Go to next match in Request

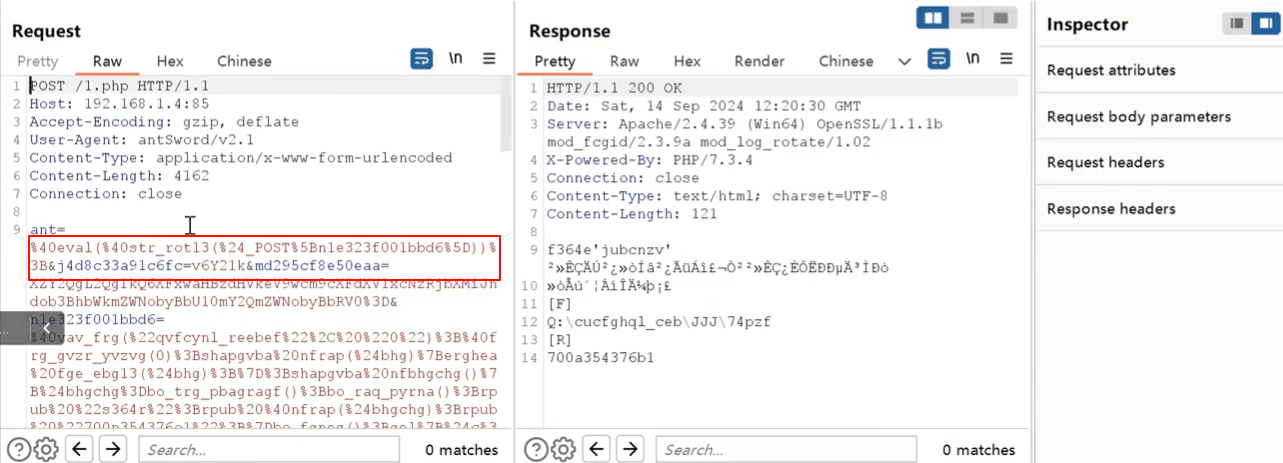point(113,449)
